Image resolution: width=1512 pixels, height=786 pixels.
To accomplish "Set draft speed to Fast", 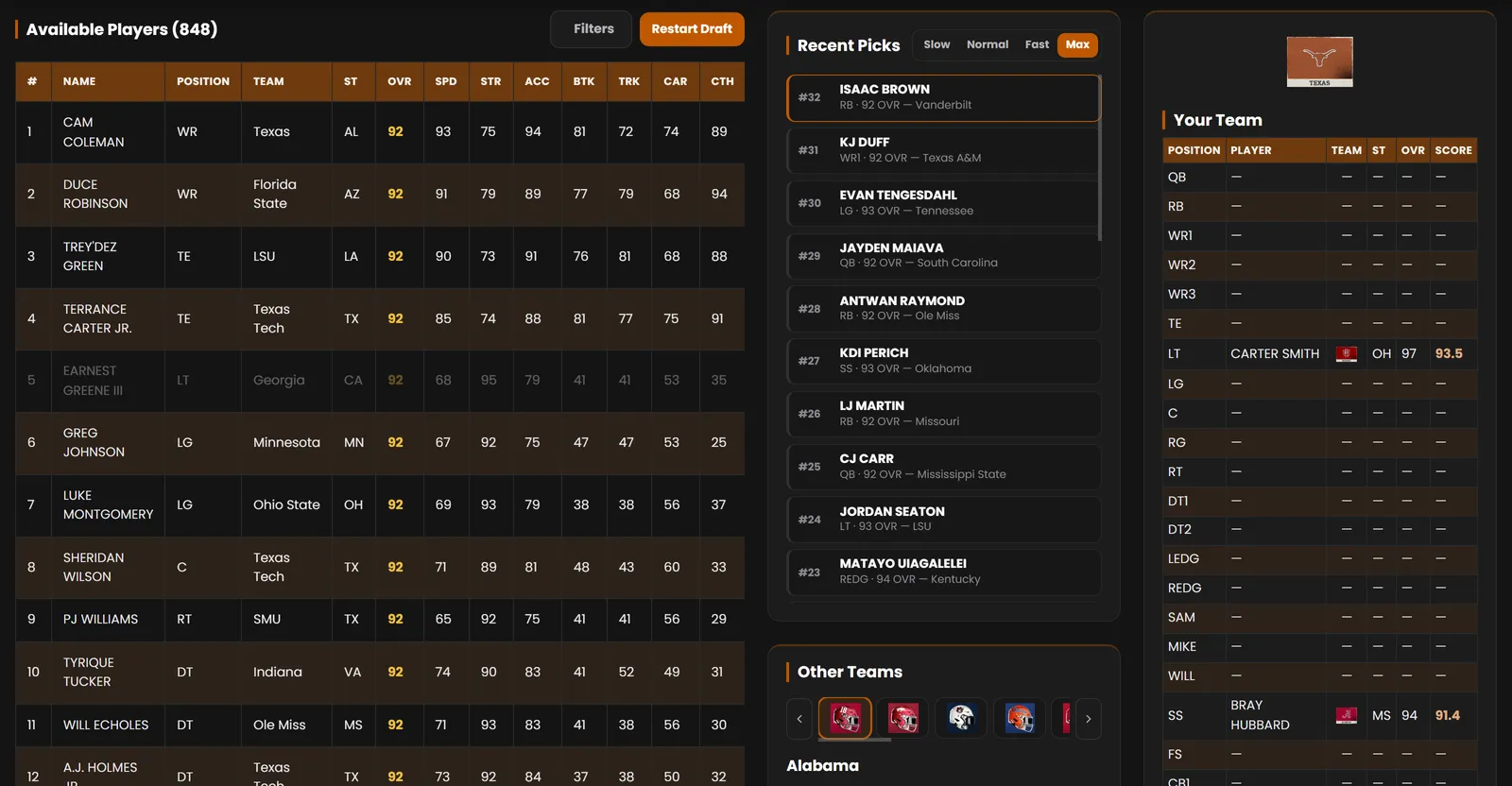I will point(1037,44).
